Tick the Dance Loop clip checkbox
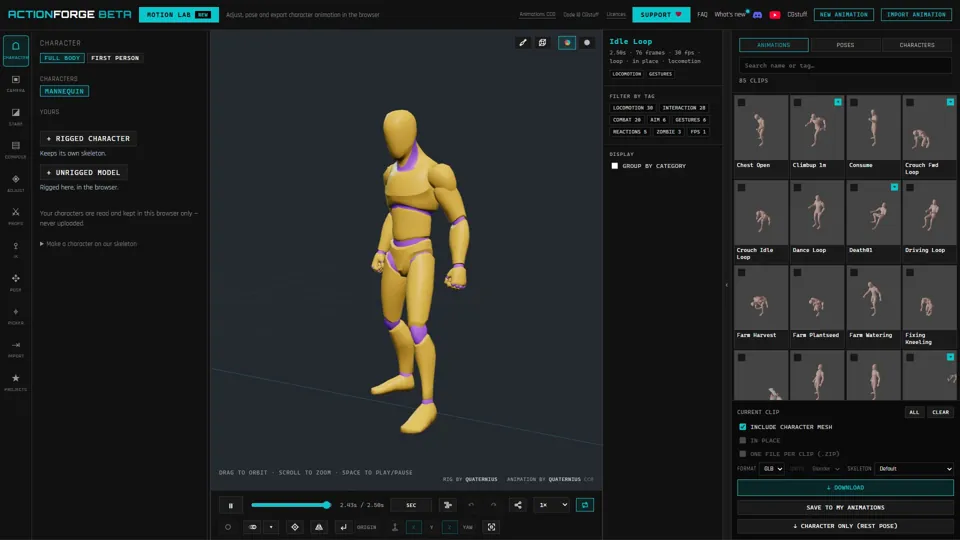This screenshot has width=960, height=540. 798,187
